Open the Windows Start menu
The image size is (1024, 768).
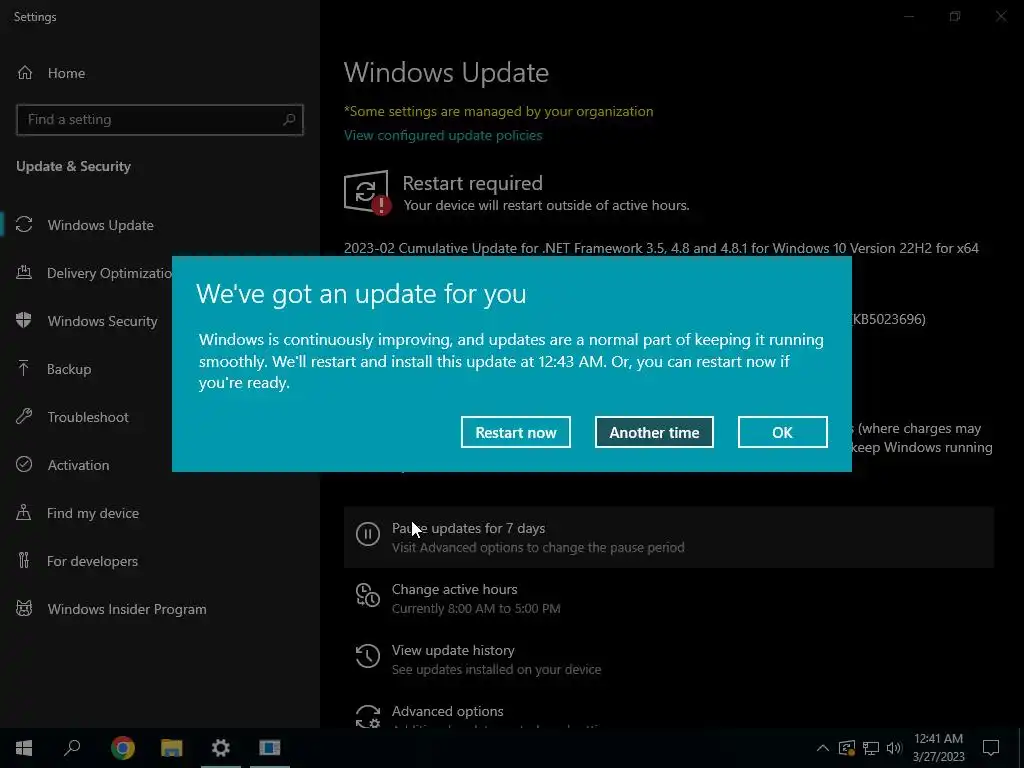tap(24, 748)
